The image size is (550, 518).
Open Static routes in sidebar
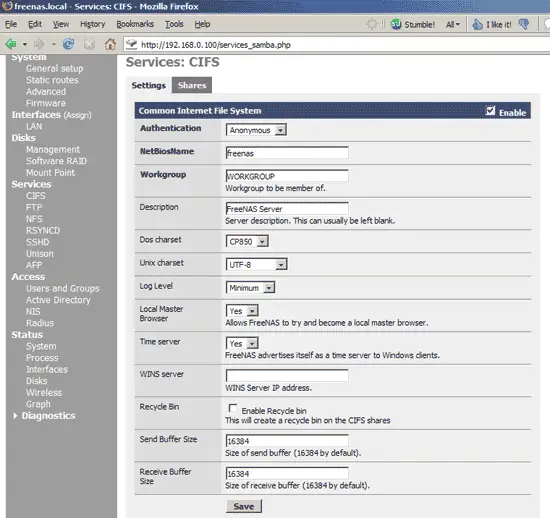(52, 80)
